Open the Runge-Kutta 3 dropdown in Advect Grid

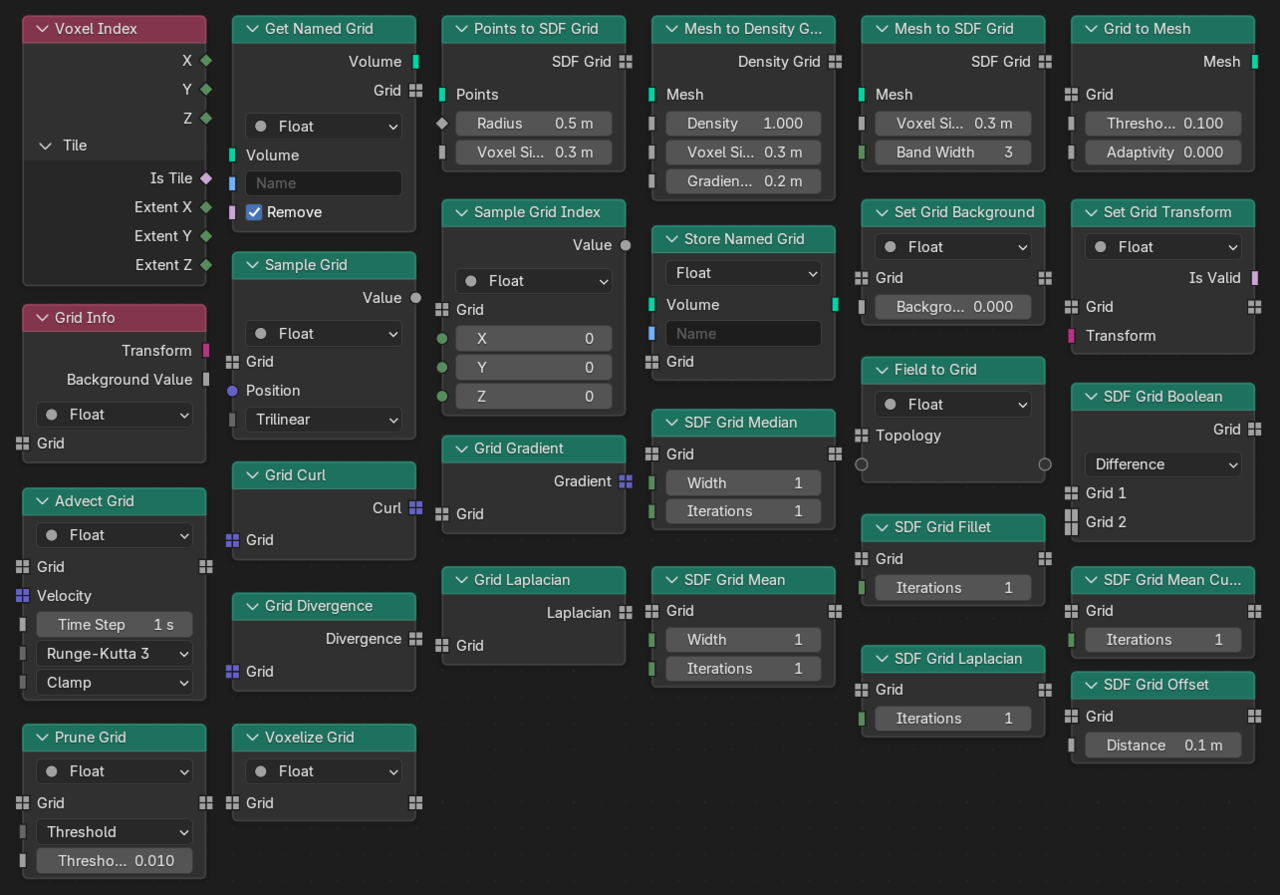coord(114,654)
